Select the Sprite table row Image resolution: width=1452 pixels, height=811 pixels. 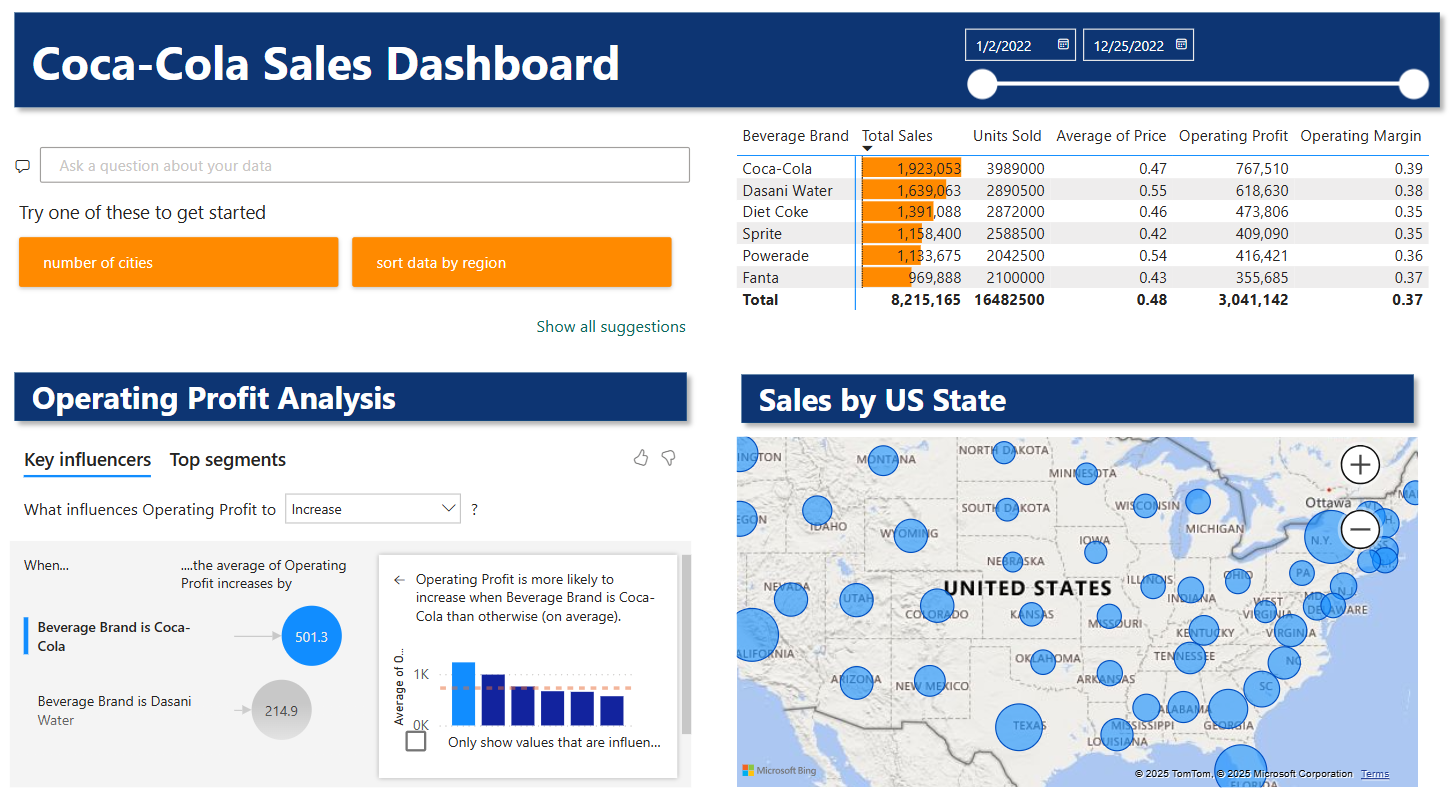click(1083, 234)
